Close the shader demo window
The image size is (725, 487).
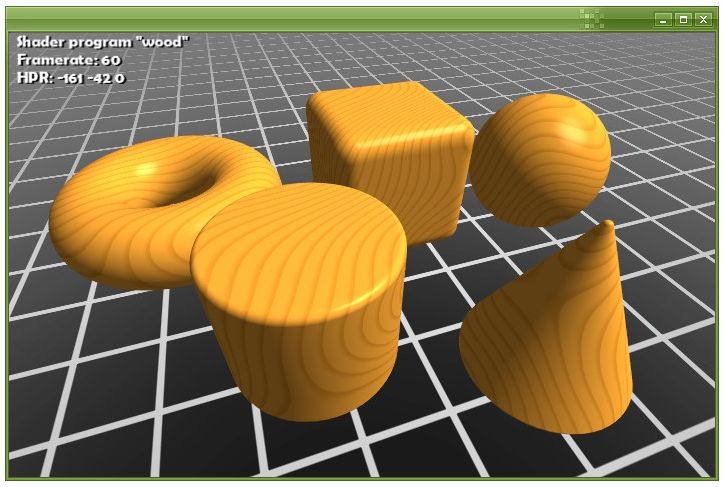(703, 19)
